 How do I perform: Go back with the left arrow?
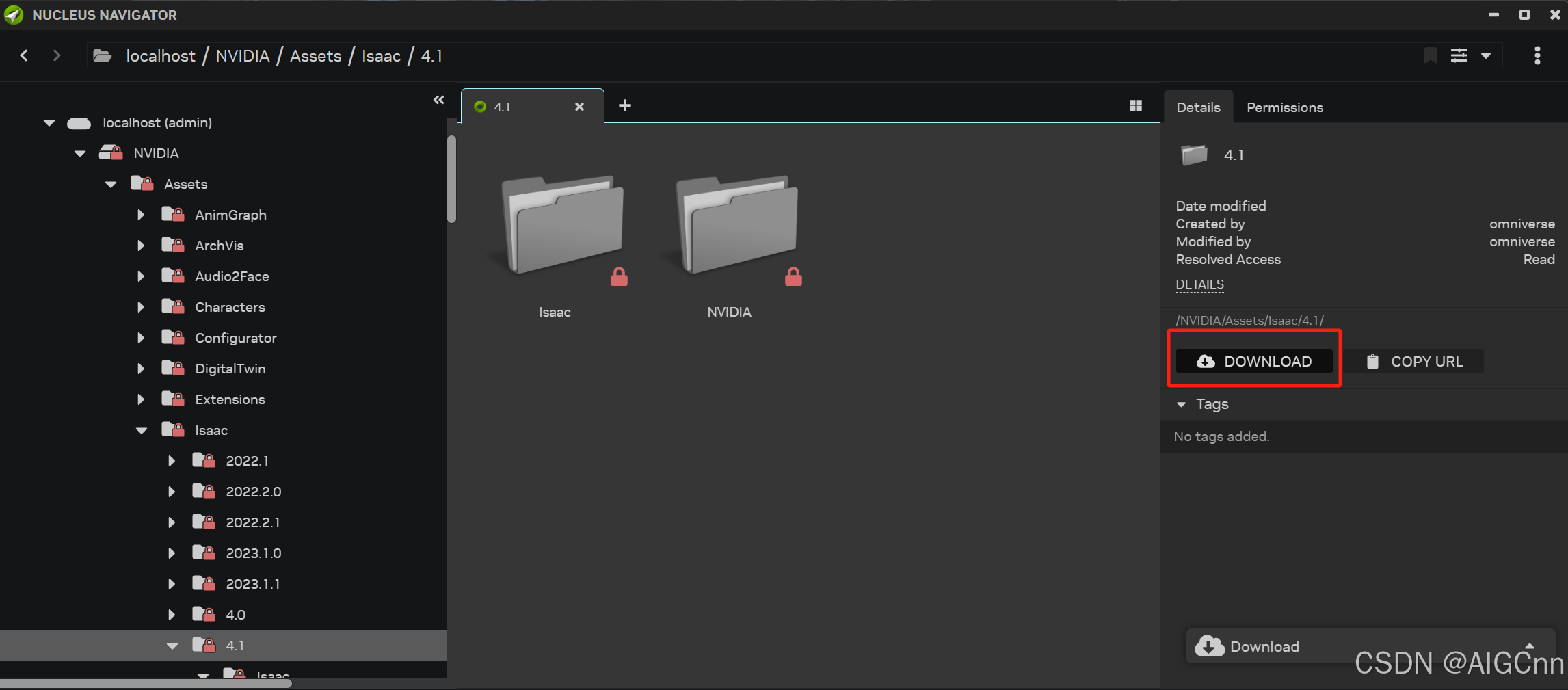pos(24,55)
